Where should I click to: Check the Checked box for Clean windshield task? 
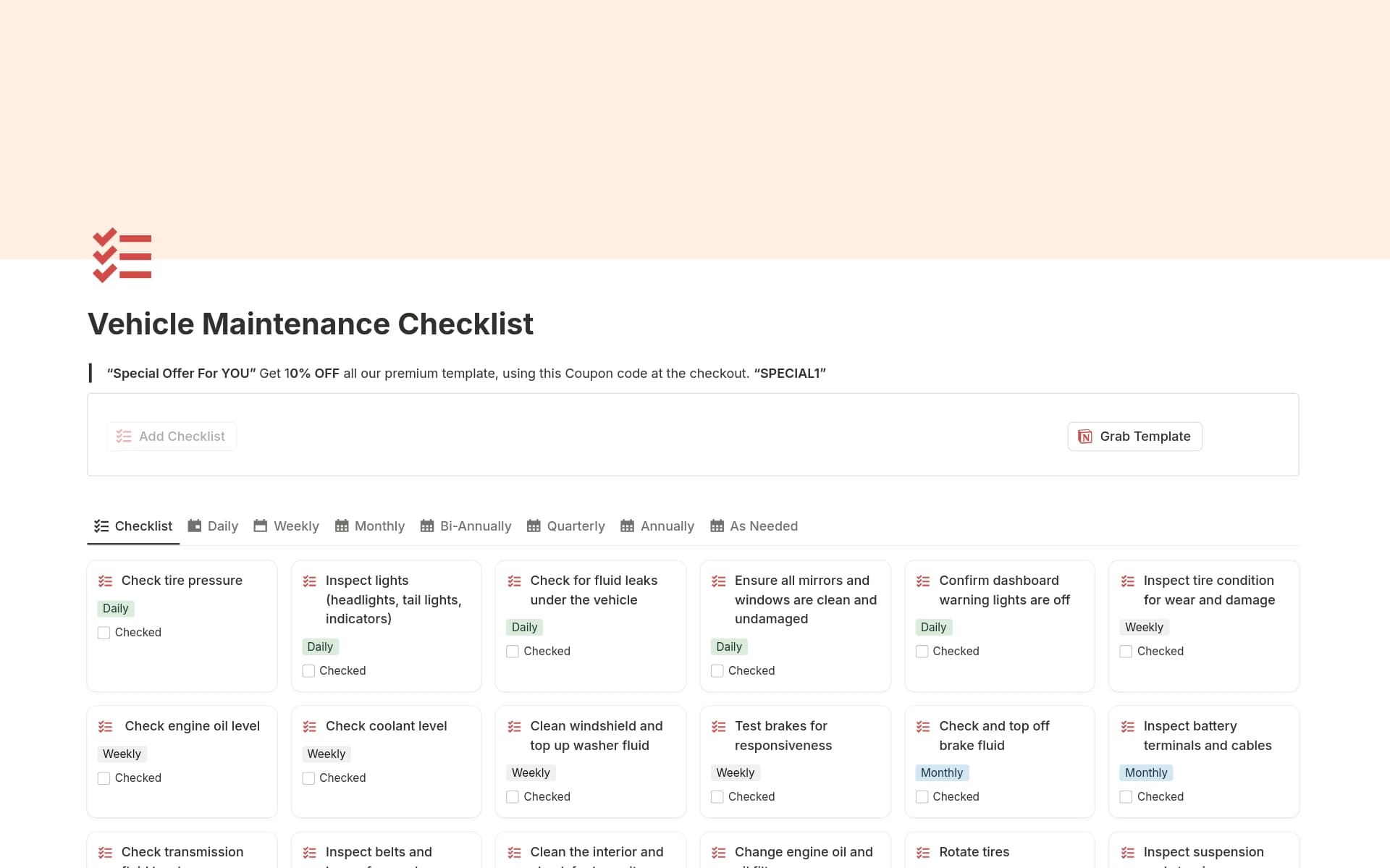[513, 796]
